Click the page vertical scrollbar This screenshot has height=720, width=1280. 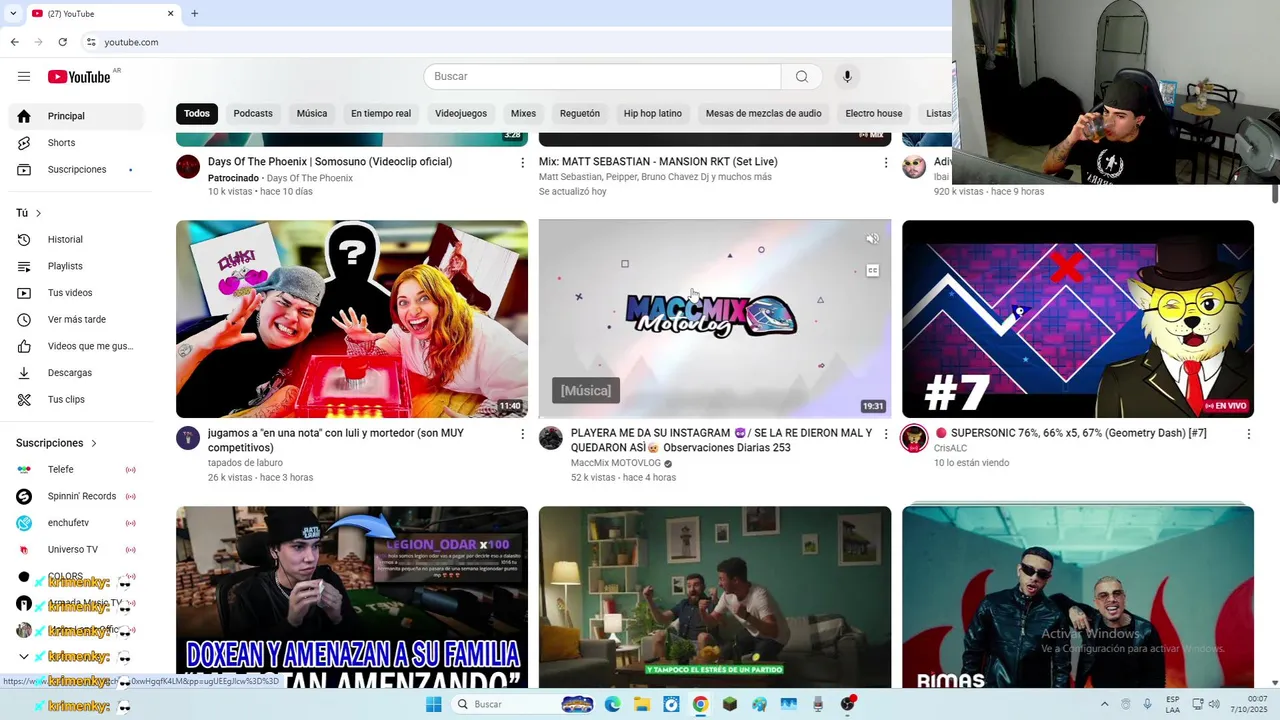tap(1275, 195)
